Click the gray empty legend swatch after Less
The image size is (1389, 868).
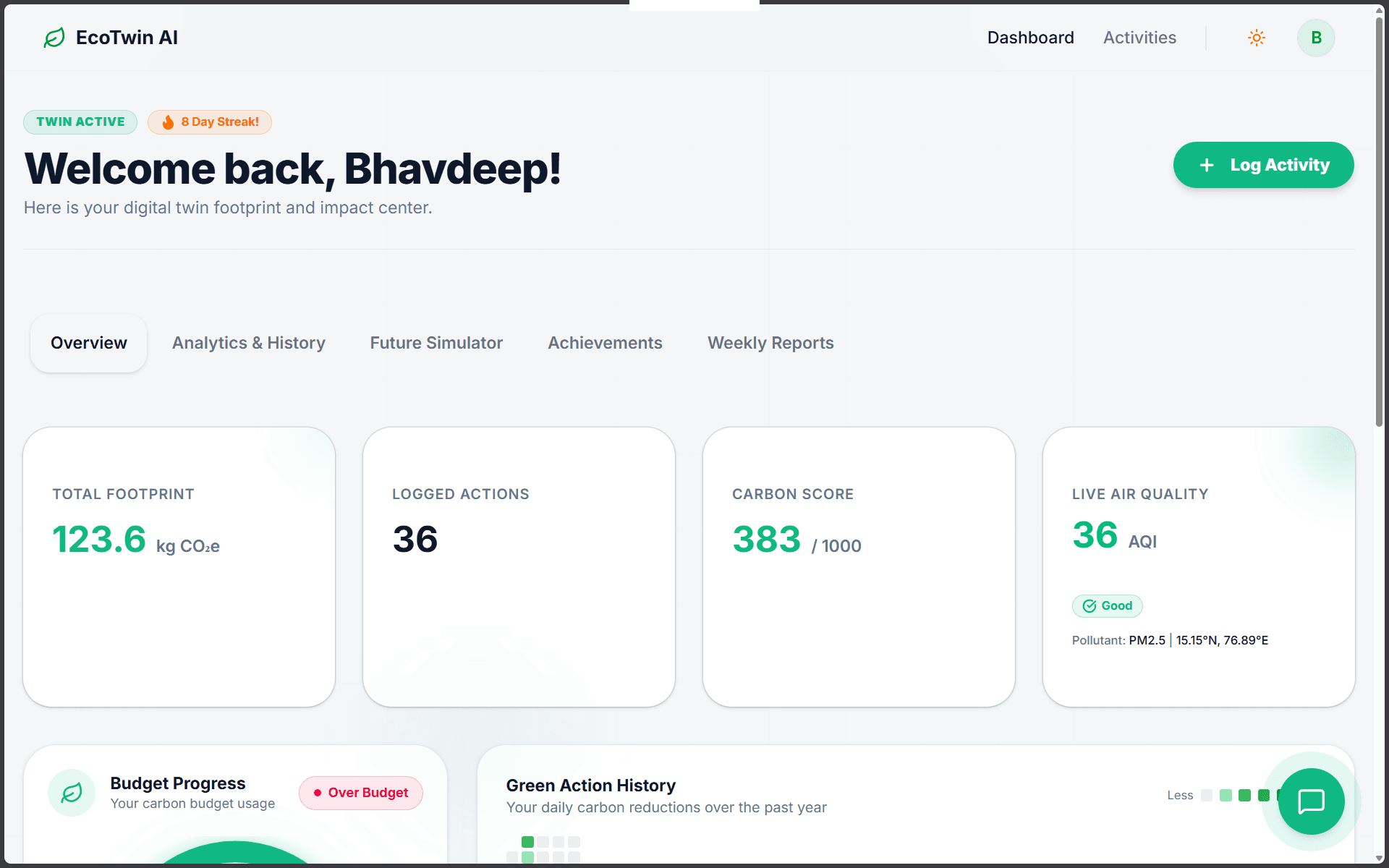click(1207, 796)
